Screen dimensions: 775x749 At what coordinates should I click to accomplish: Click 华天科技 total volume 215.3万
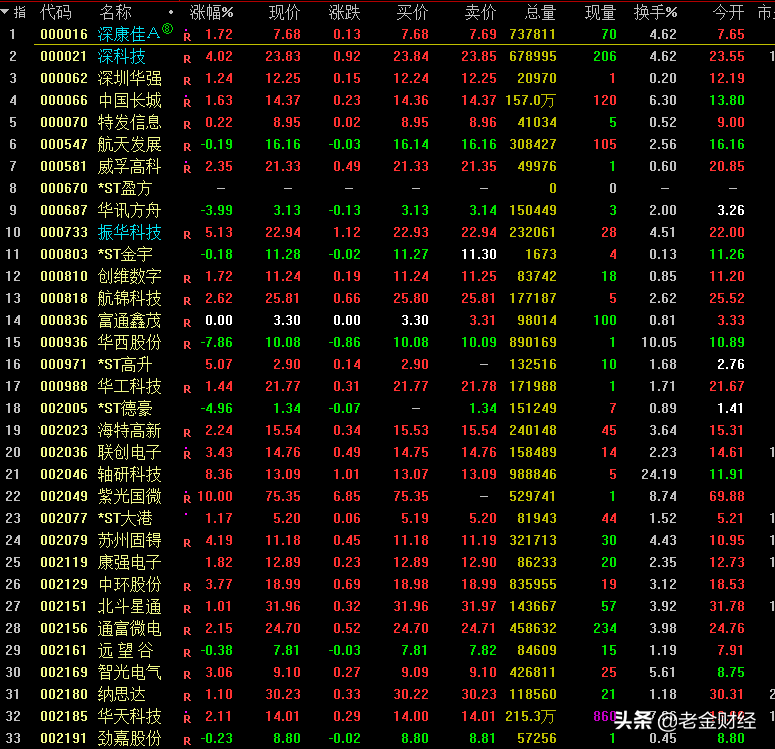(x=530, y=716)
